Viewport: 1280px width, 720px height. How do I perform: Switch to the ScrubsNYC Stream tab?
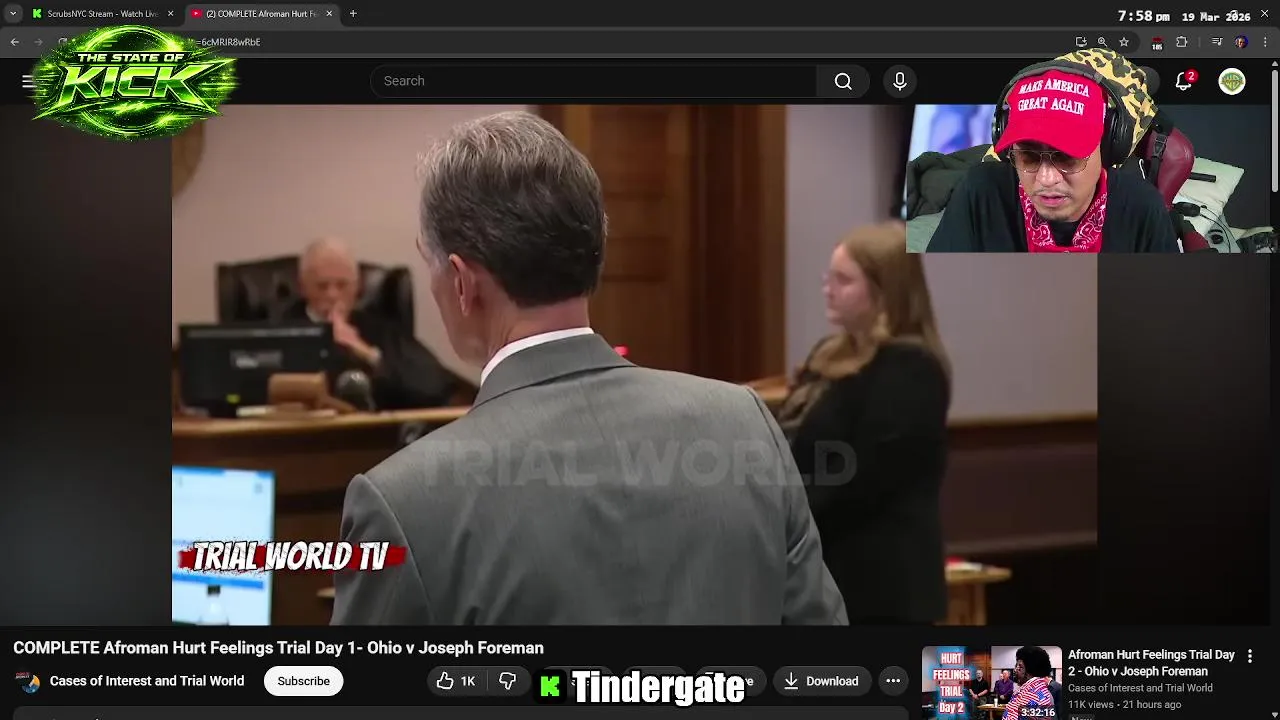pyautogui.click(x=103, y=14)
